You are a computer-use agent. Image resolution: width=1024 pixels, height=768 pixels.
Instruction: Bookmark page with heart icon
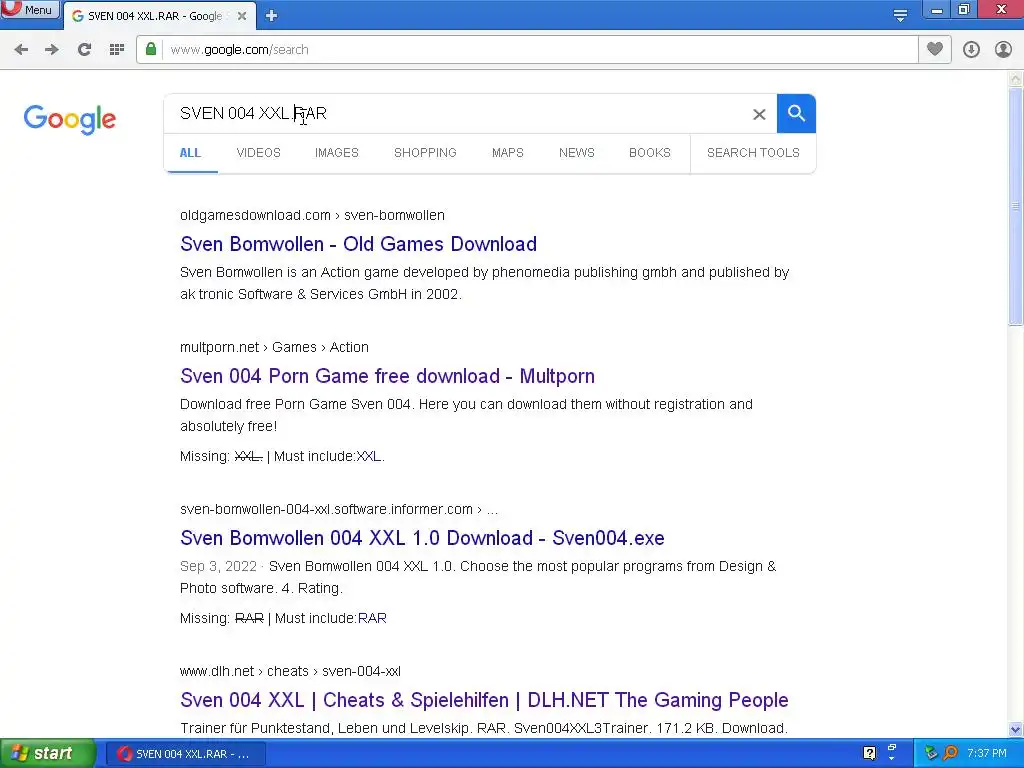(x=935, y=50)
